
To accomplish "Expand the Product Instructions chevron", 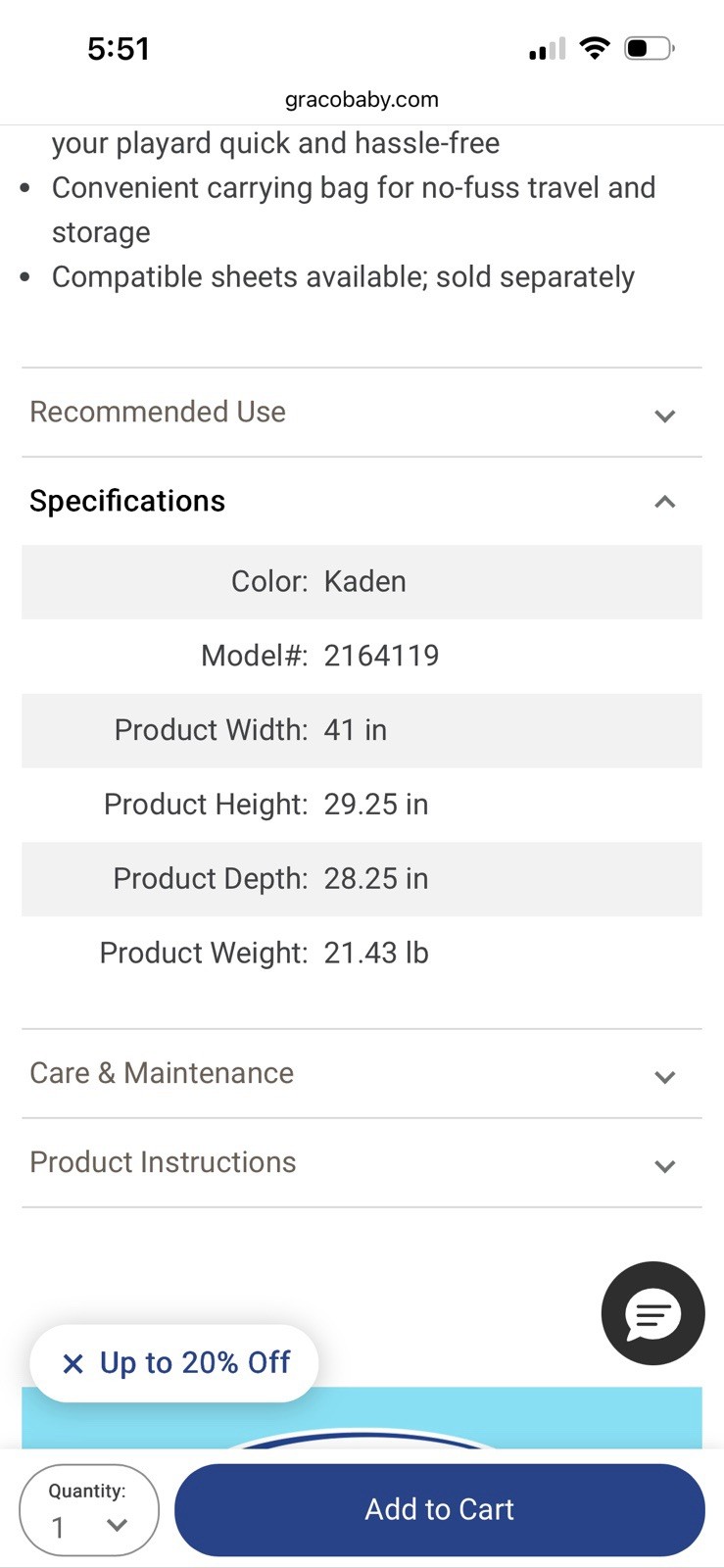I will coord(665,1166).
